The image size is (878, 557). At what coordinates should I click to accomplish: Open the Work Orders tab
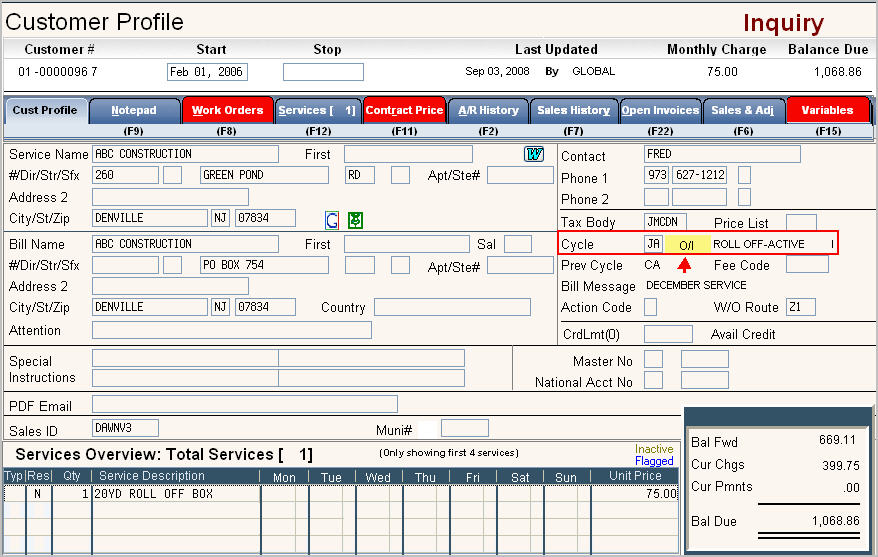(x=227, y=110)
